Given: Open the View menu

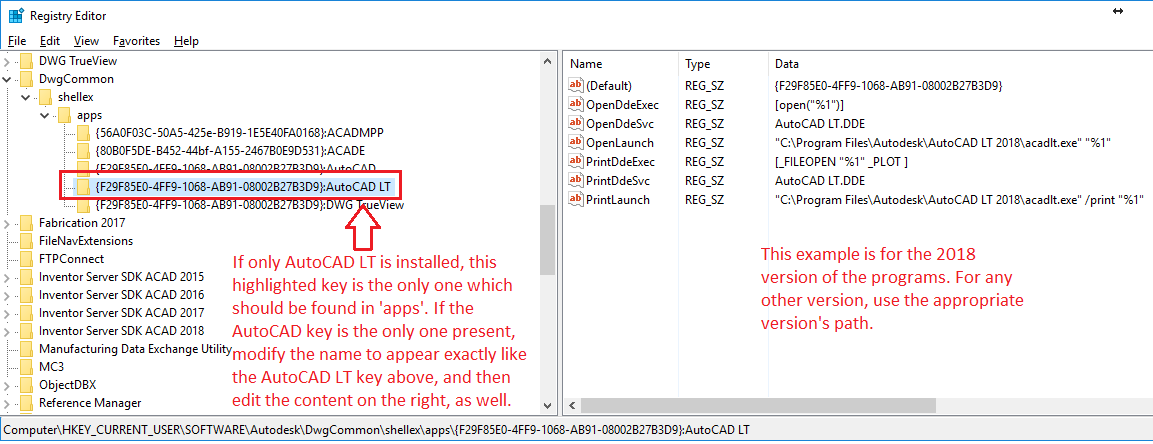Looking at the screenshot, I should point(87,41).
